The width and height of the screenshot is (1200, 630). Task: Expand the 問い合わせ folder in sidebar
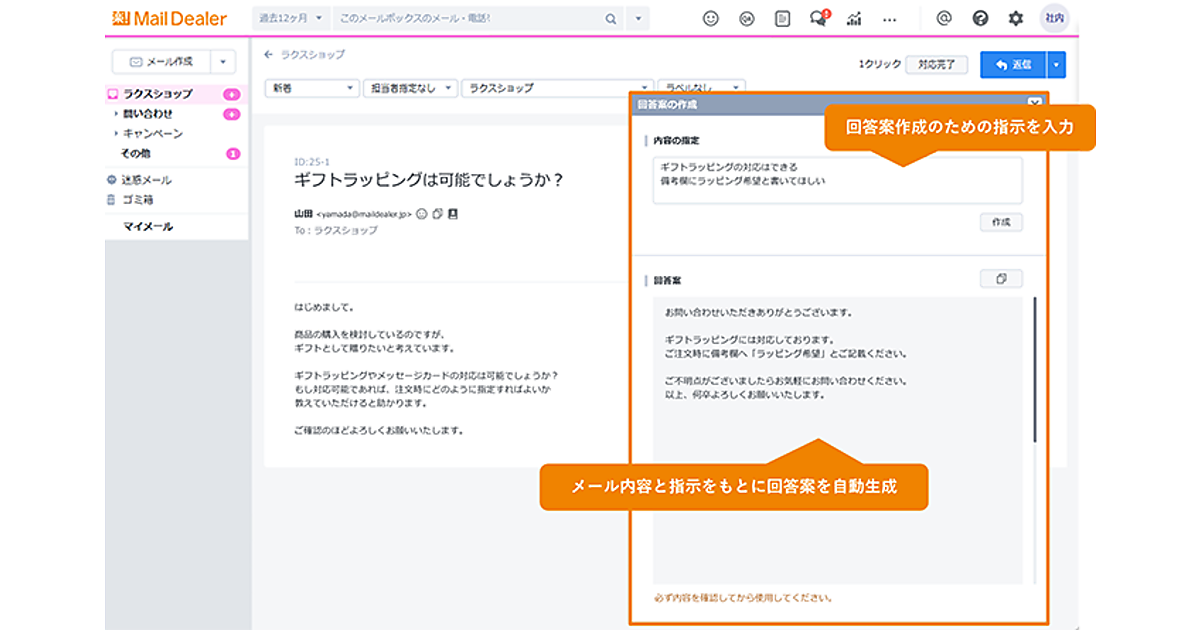click(x=116, y=114)
